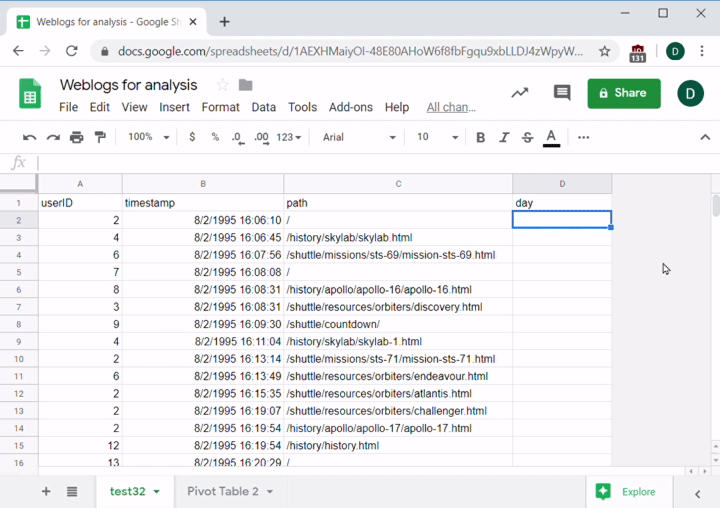Screen dimensions: 720x508
Task: Toggle italic formatting
Action: (504, 137)
